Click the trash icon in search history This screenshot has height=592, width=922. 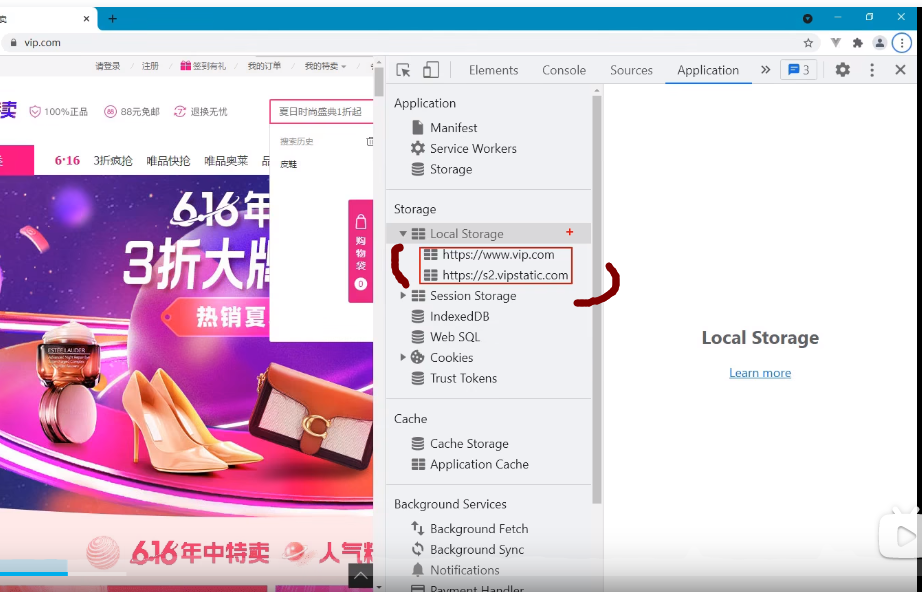(x=370, y=141)
